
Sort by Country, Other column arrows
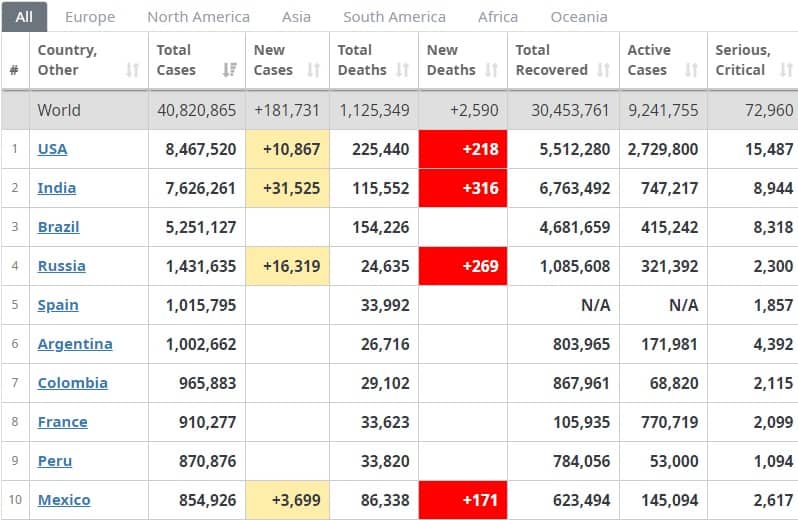pos(132,70)
